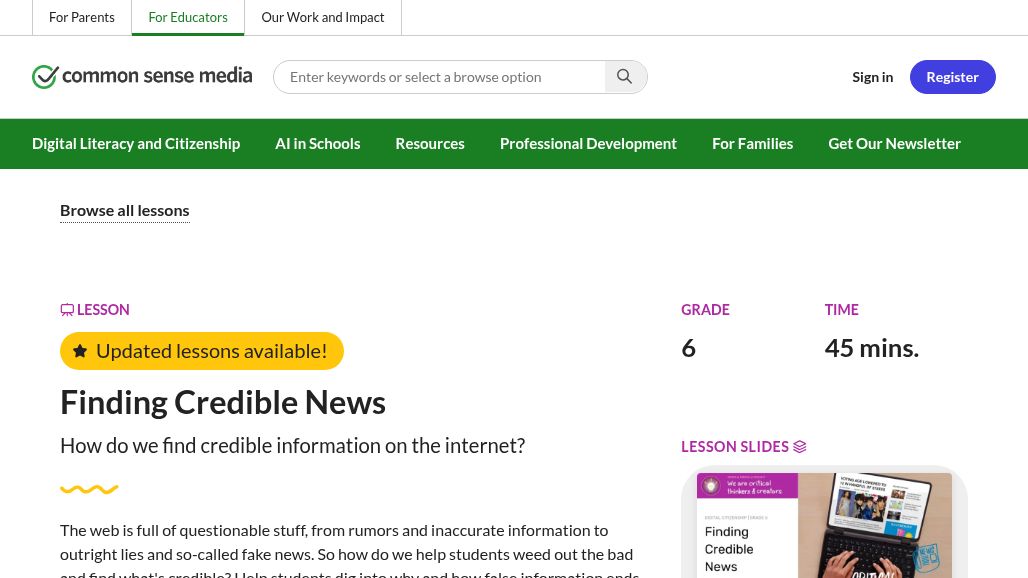
Task: Click the 45 mins. time value
Action: tap(872, 348)
